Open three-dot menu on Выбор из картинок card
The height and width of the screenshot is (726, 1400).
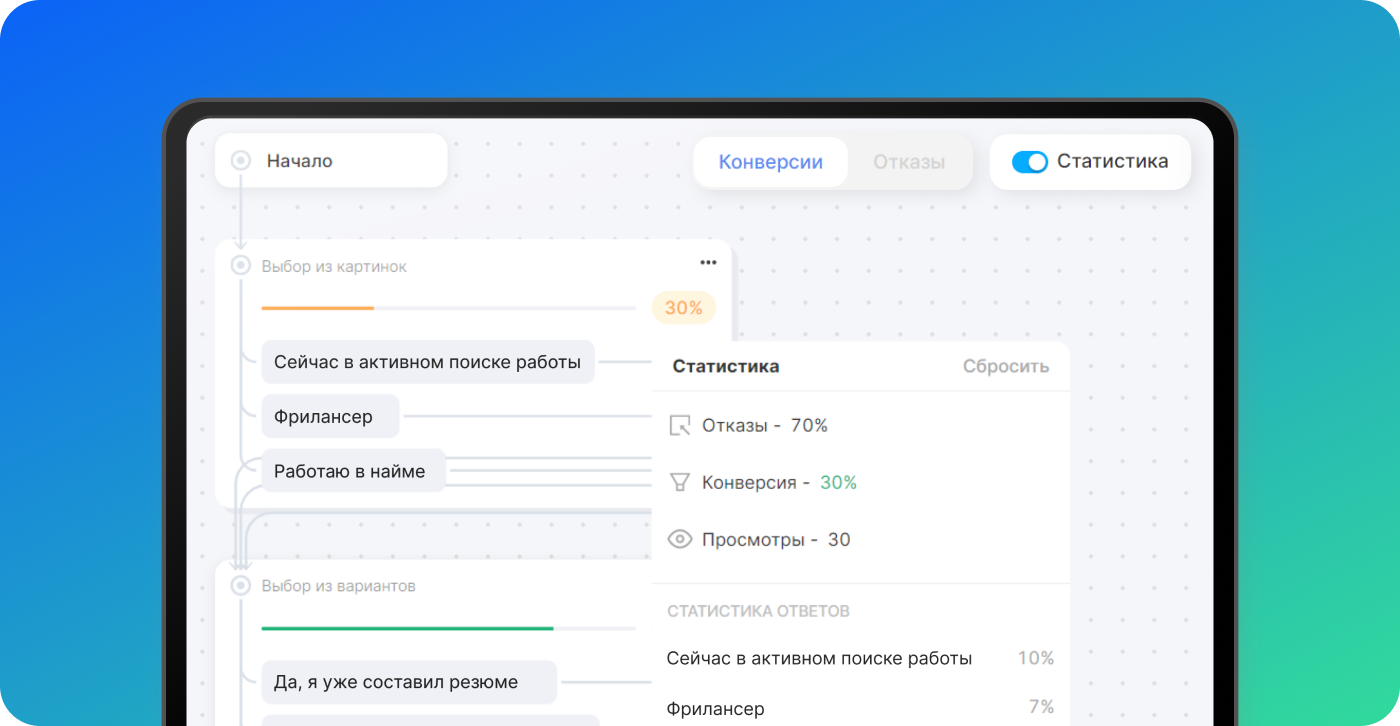pos(708,263)
